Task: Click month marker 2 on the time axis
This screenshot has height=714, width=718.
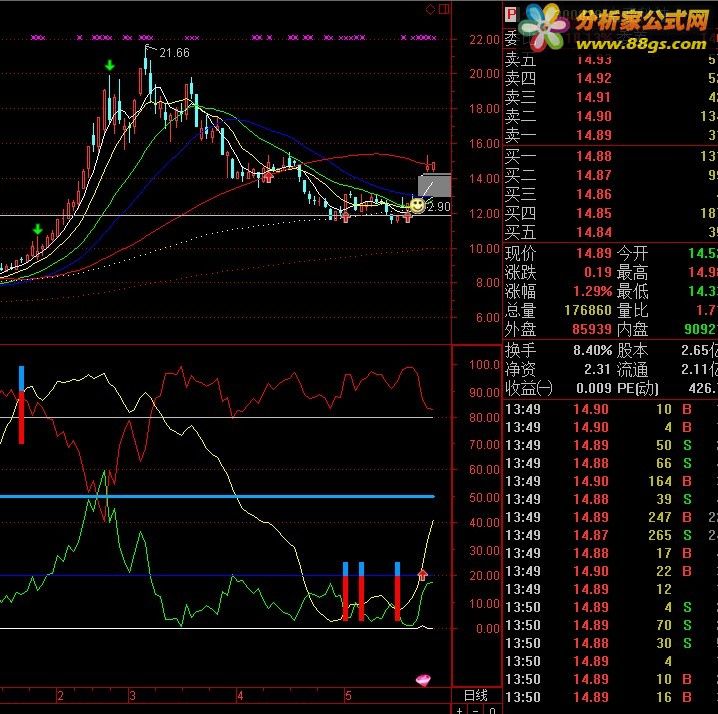Action: tap(60, 696)
